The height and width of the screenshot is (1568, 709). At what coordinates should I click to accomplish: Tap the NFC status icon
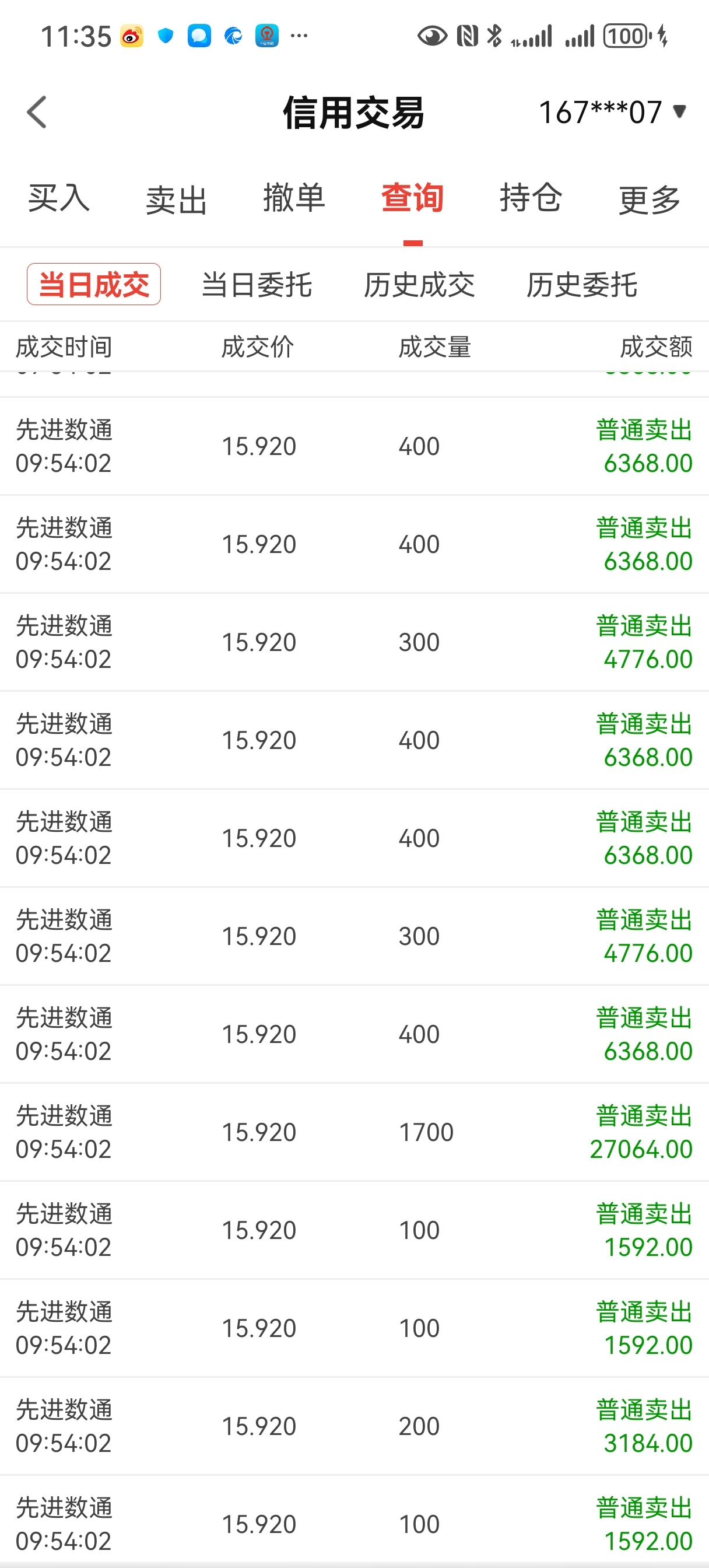(468, 36)
